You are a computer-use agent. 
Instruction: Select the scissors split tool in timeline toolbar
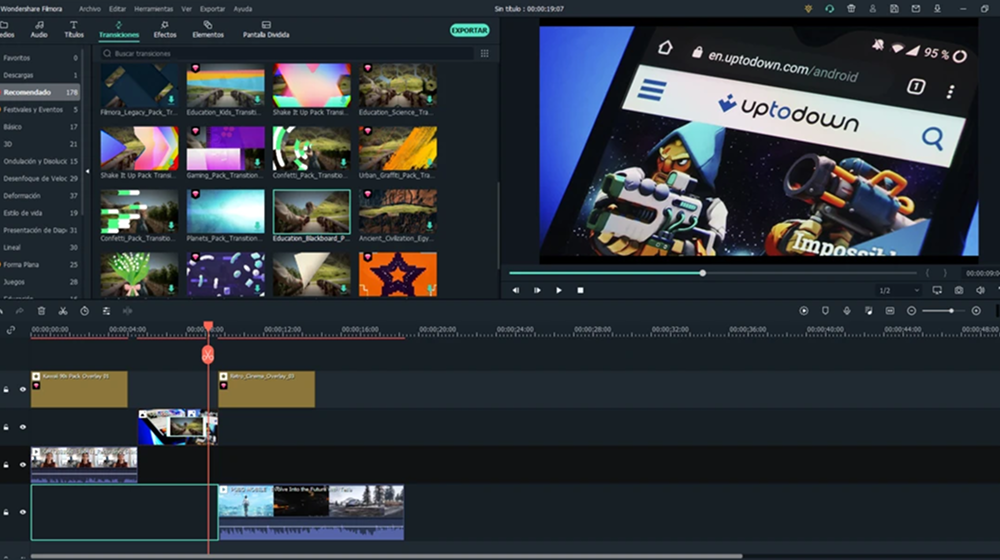pos(62,311)
